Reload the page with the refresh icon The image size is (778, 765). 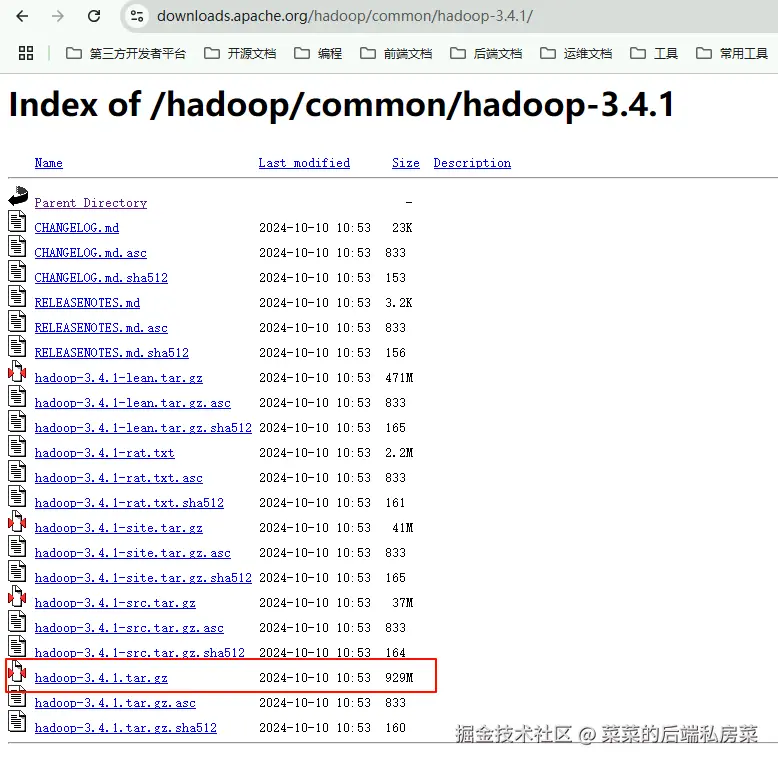pos(94,16)
